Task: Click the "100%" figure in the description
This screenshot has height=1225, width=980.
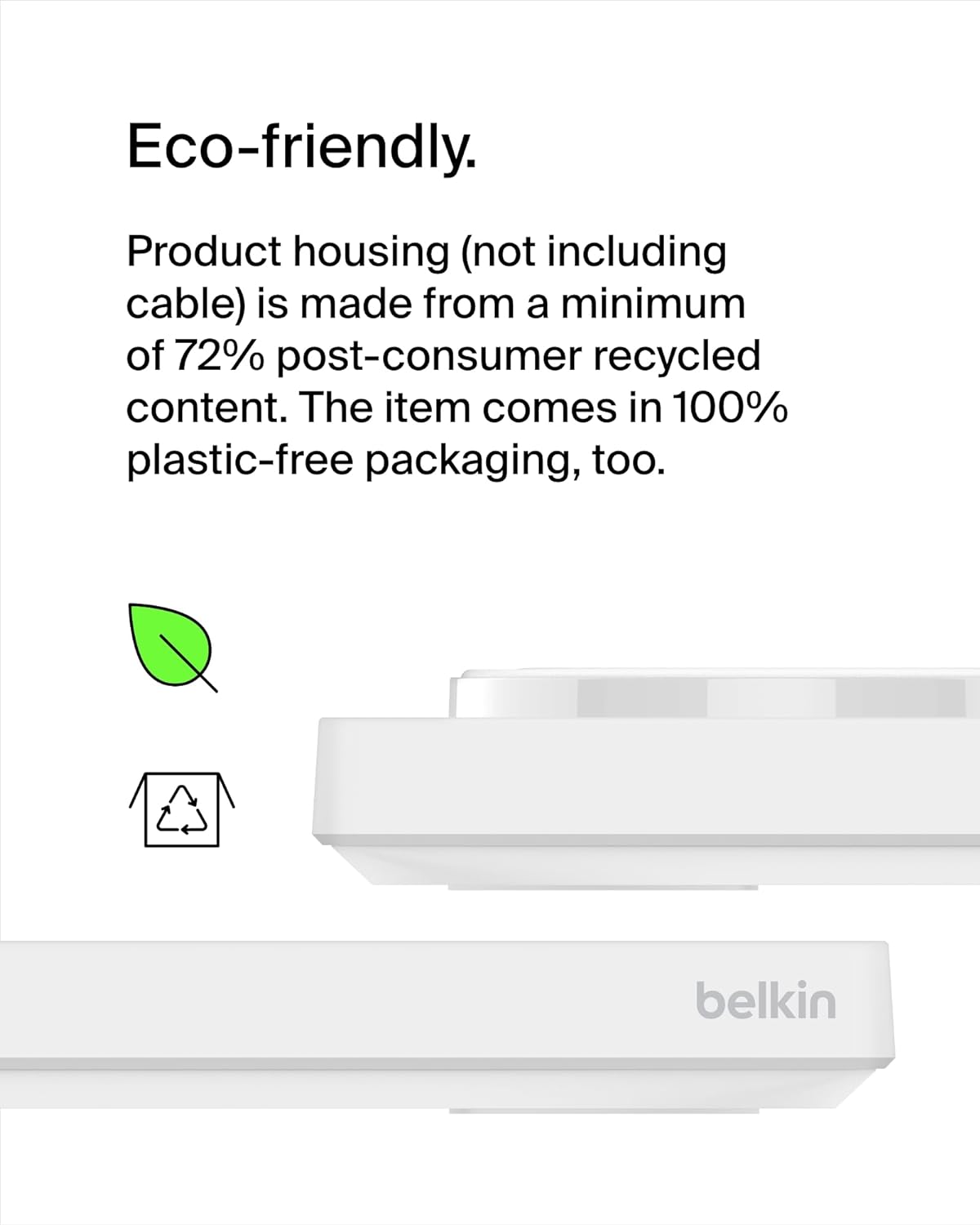Action: [729, 408]
